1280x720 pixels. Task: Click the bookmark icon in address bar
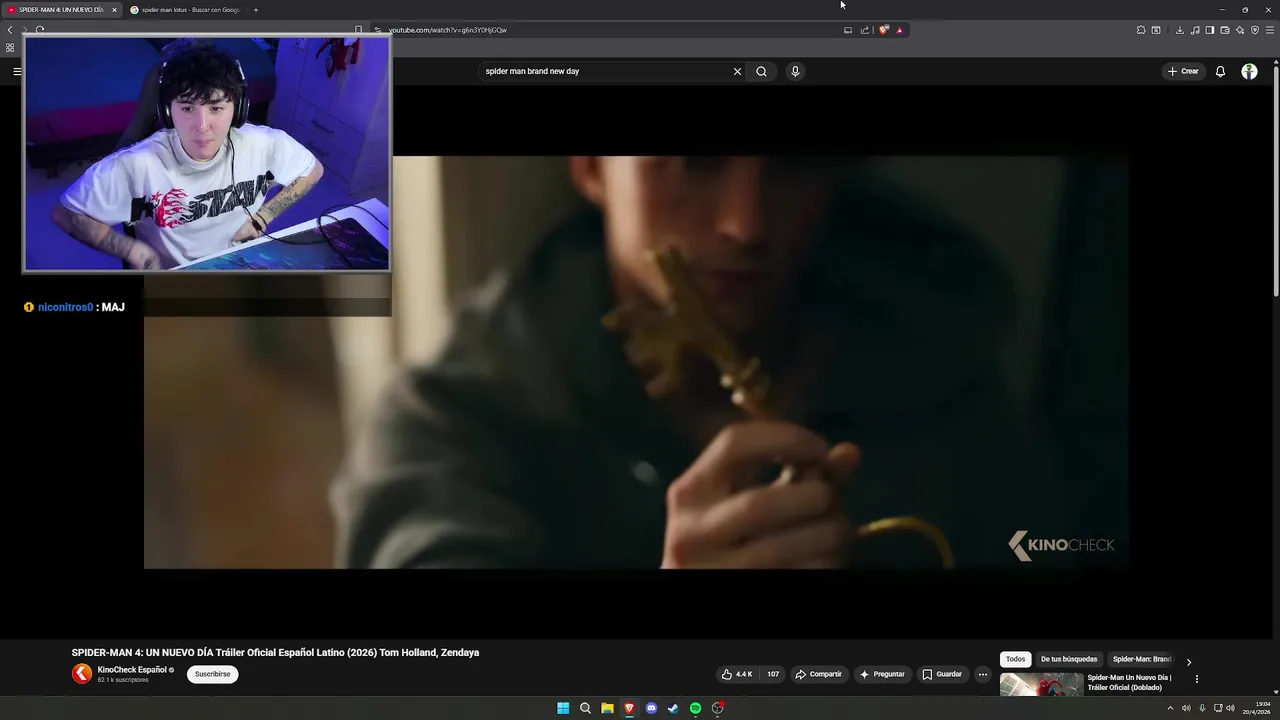(x=358, y=30)
